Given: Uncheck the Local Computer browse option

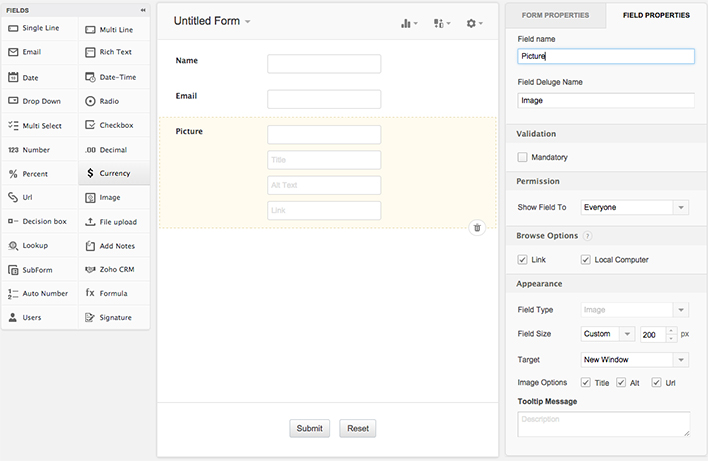Looking at the screenshot, I should tap(586, 260).
